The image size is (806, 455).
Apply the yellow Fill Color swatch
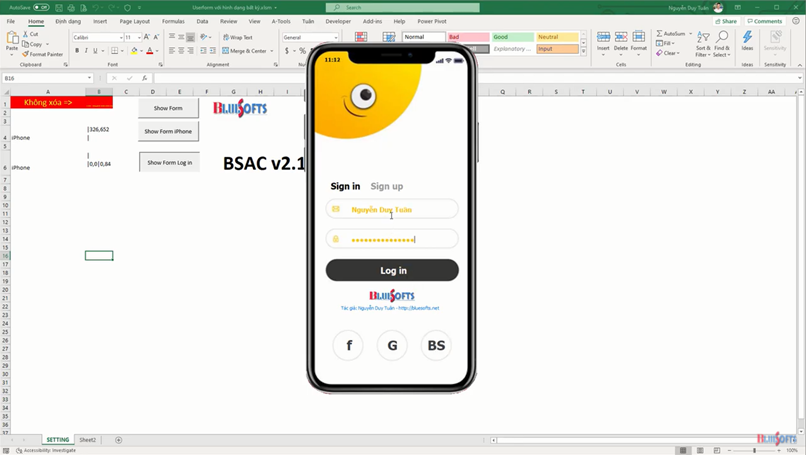134,50
